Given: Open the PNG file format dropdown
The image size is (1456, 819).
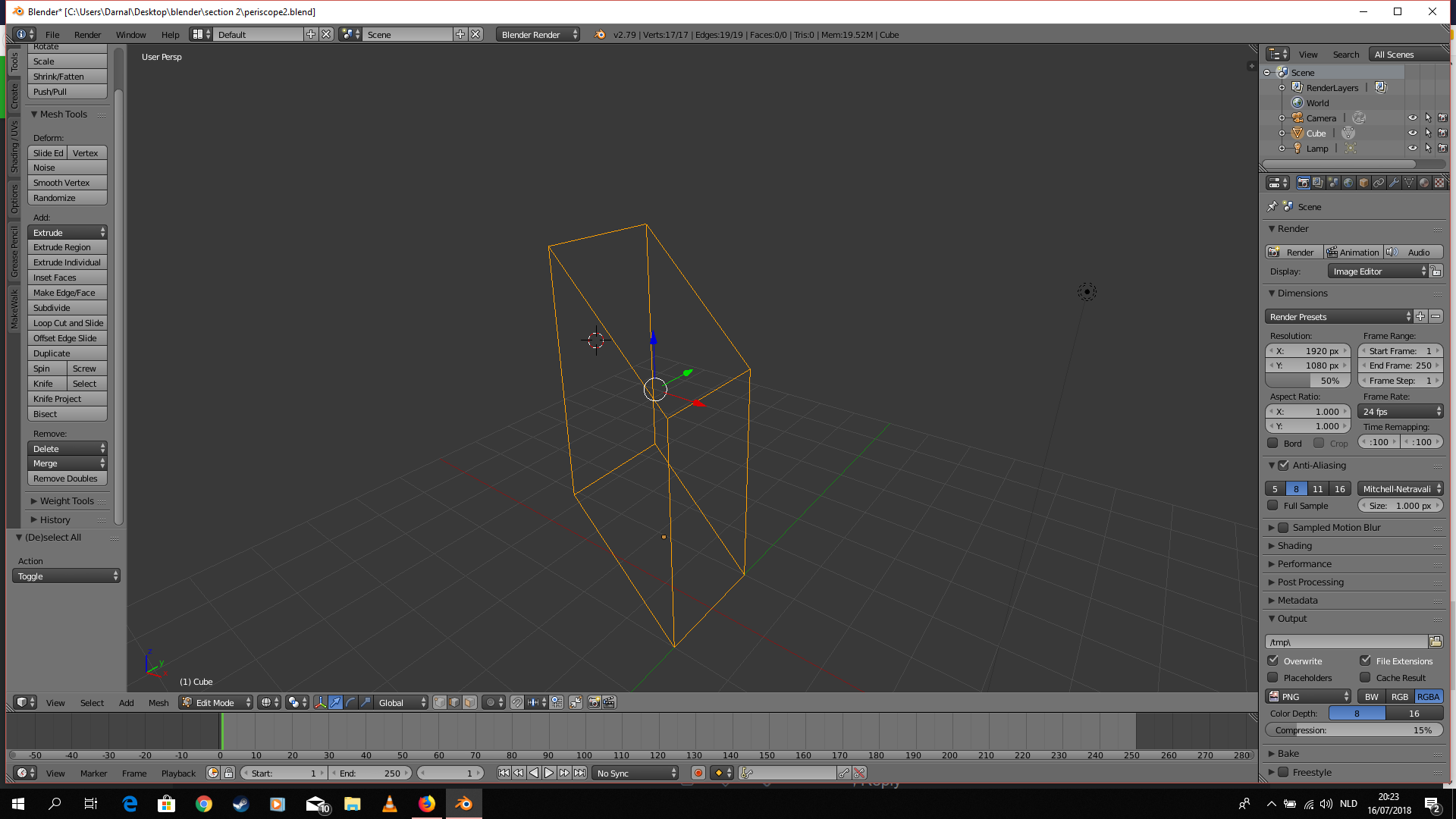Looking at the screenshot, I should [1309, 696].
